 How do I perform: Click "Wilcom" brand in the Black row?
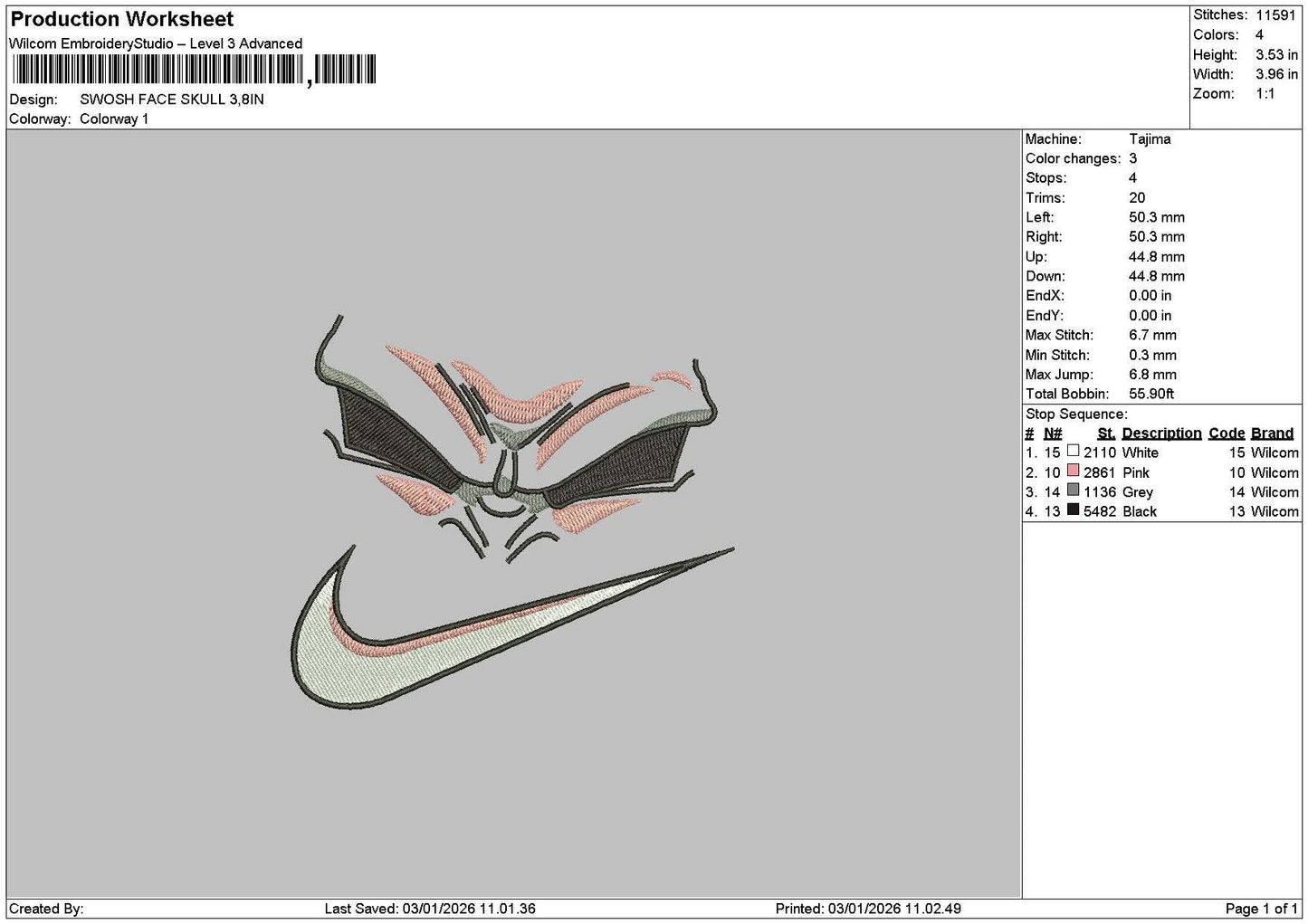(x=1275, y=512)
